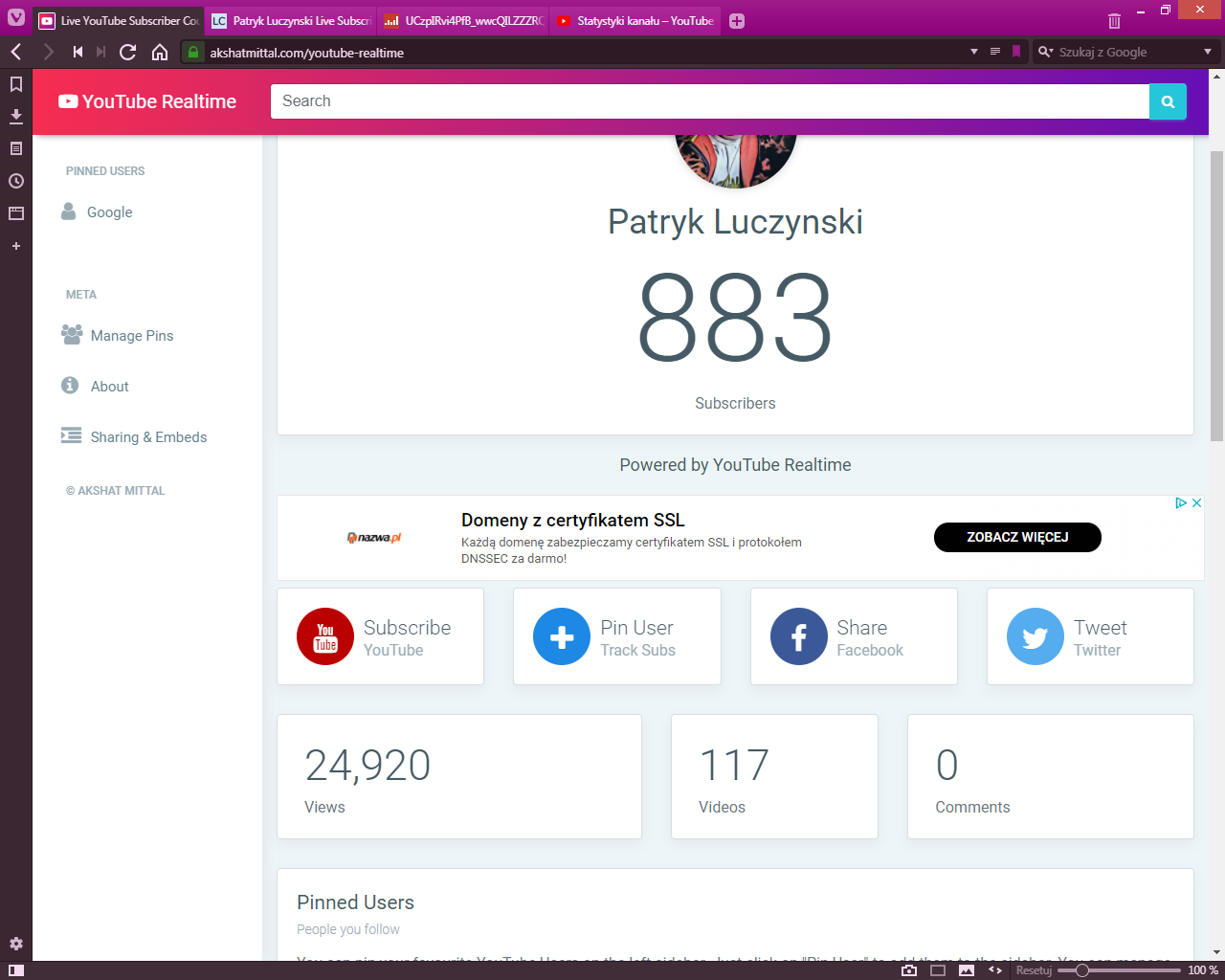Open the Downloads side panel
The image size is (1225, 980).
pyautogui.click(x=16, y=117)
